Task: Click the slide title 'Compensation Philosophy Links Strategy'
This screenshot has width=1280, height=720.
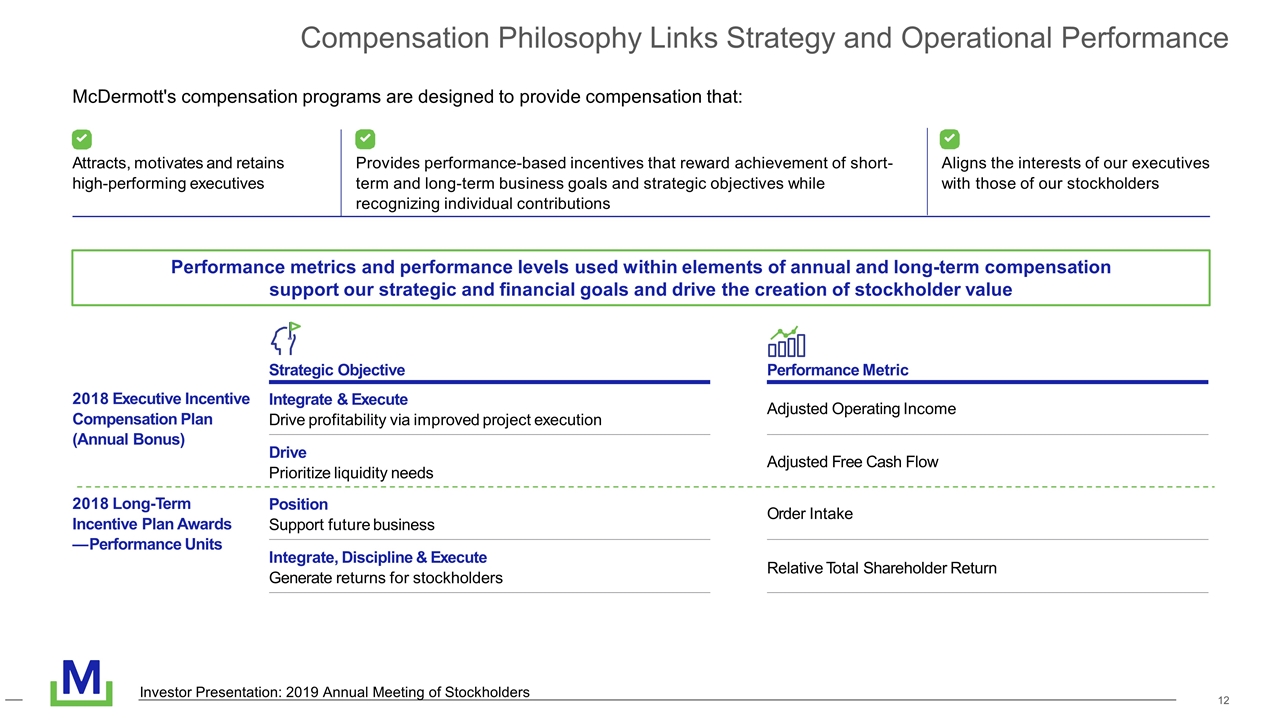Action: click(764, 38)
